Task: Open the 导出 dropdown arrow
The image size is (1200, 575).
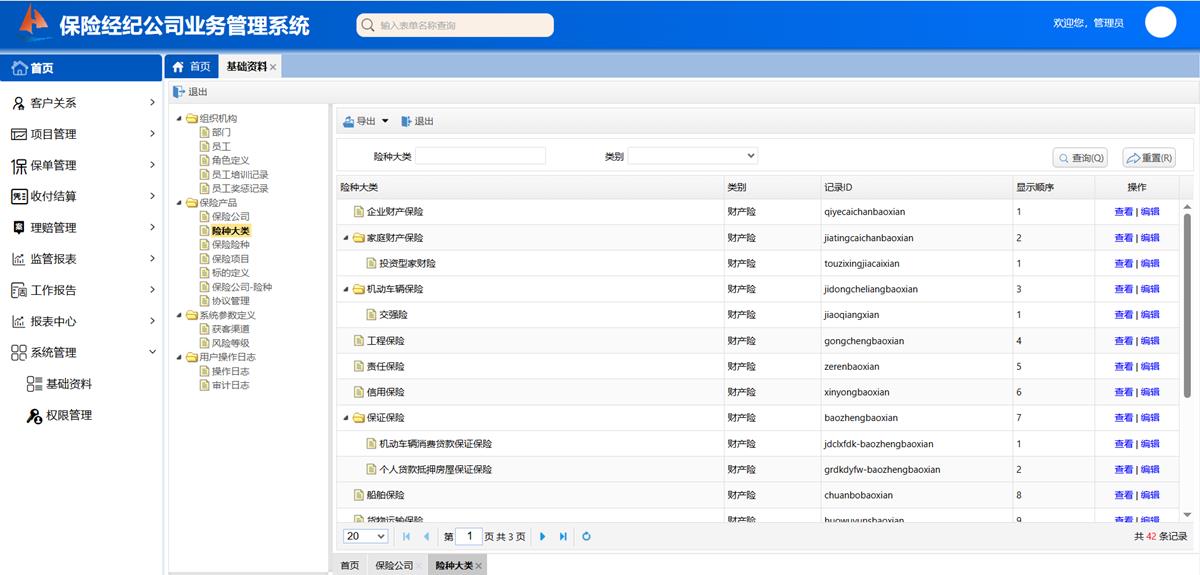Action: (x=385, y=121)
